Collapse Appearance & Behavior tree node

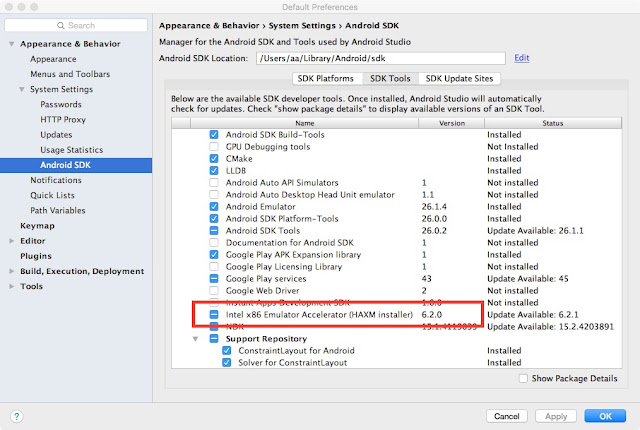12,44
